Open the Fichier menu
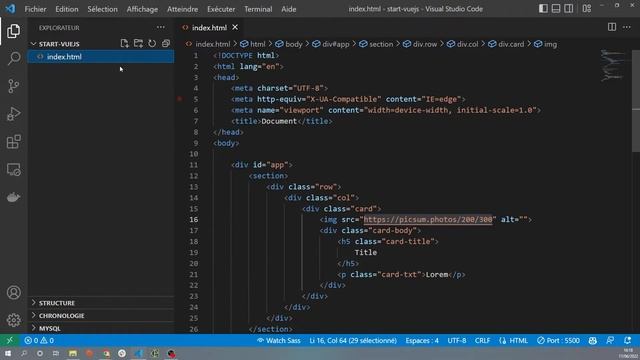 36,9
